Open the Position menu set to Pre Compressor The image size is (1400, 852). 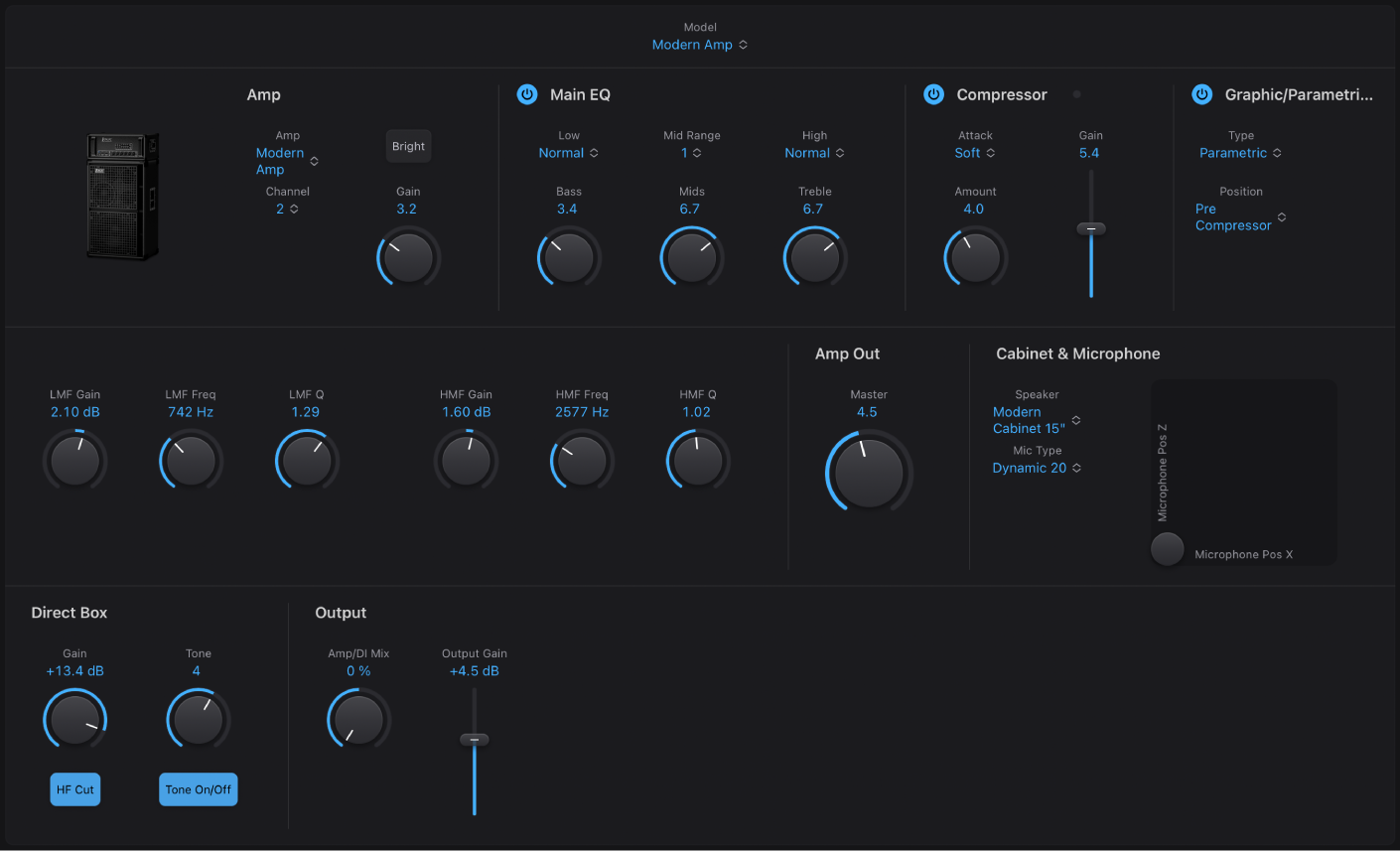tap(1238, 216)
